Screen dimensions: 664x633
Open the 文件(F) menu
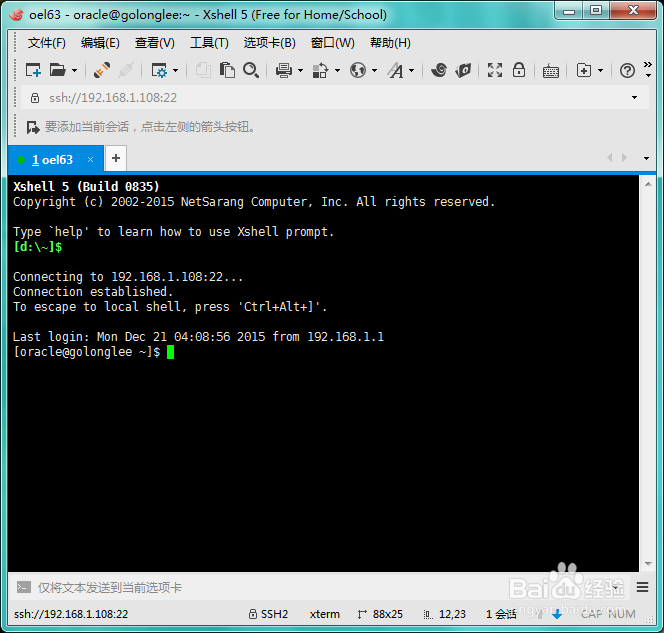pos(47,43)
